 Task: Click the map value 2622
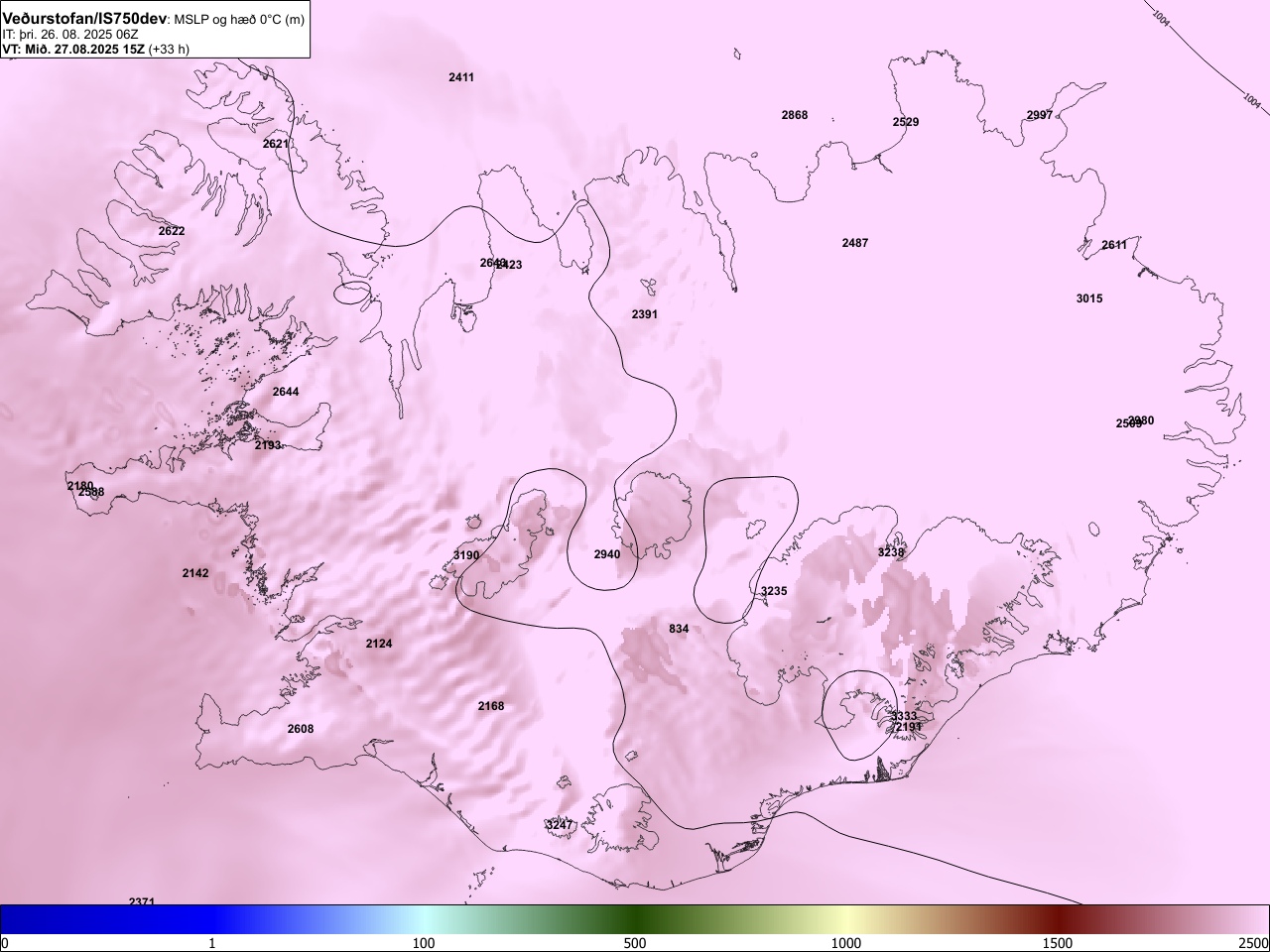click(172, 231)
